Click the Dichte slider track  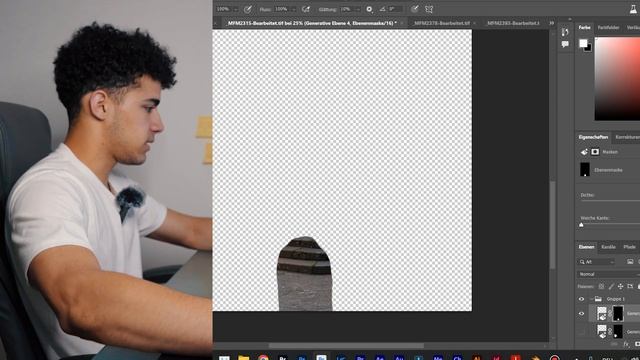(x=610, y=201)
